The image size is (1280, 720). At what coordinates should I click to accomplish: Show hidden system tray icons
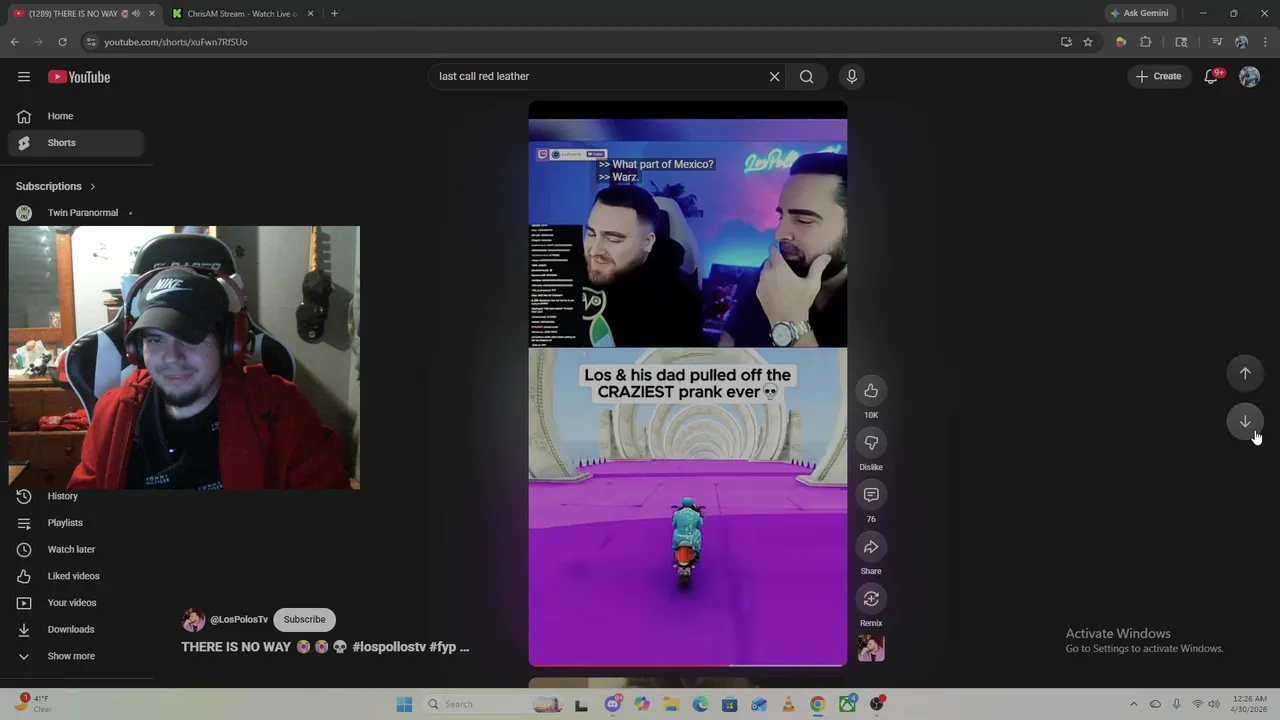pos(1133,704)
